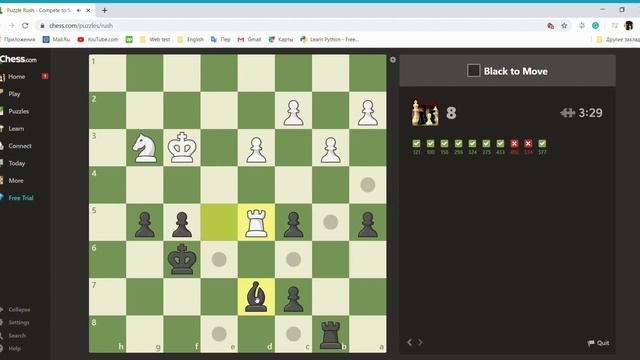Click the white knight on g3
Viewport: 640px width, 360px height.
[x=144, y=148]
